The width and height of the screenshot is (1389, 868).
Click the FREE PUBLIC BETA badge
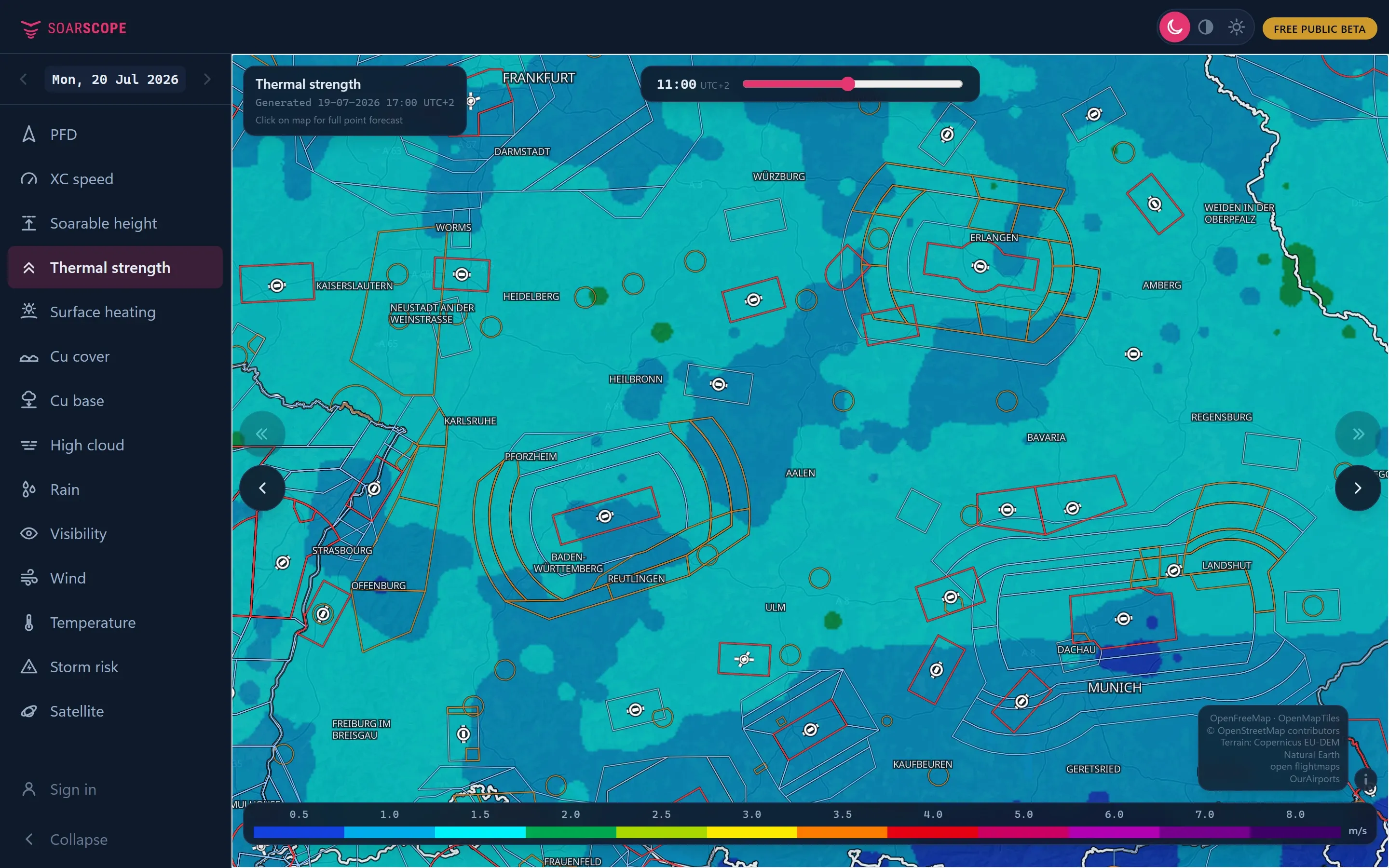tap(1319, 29)
